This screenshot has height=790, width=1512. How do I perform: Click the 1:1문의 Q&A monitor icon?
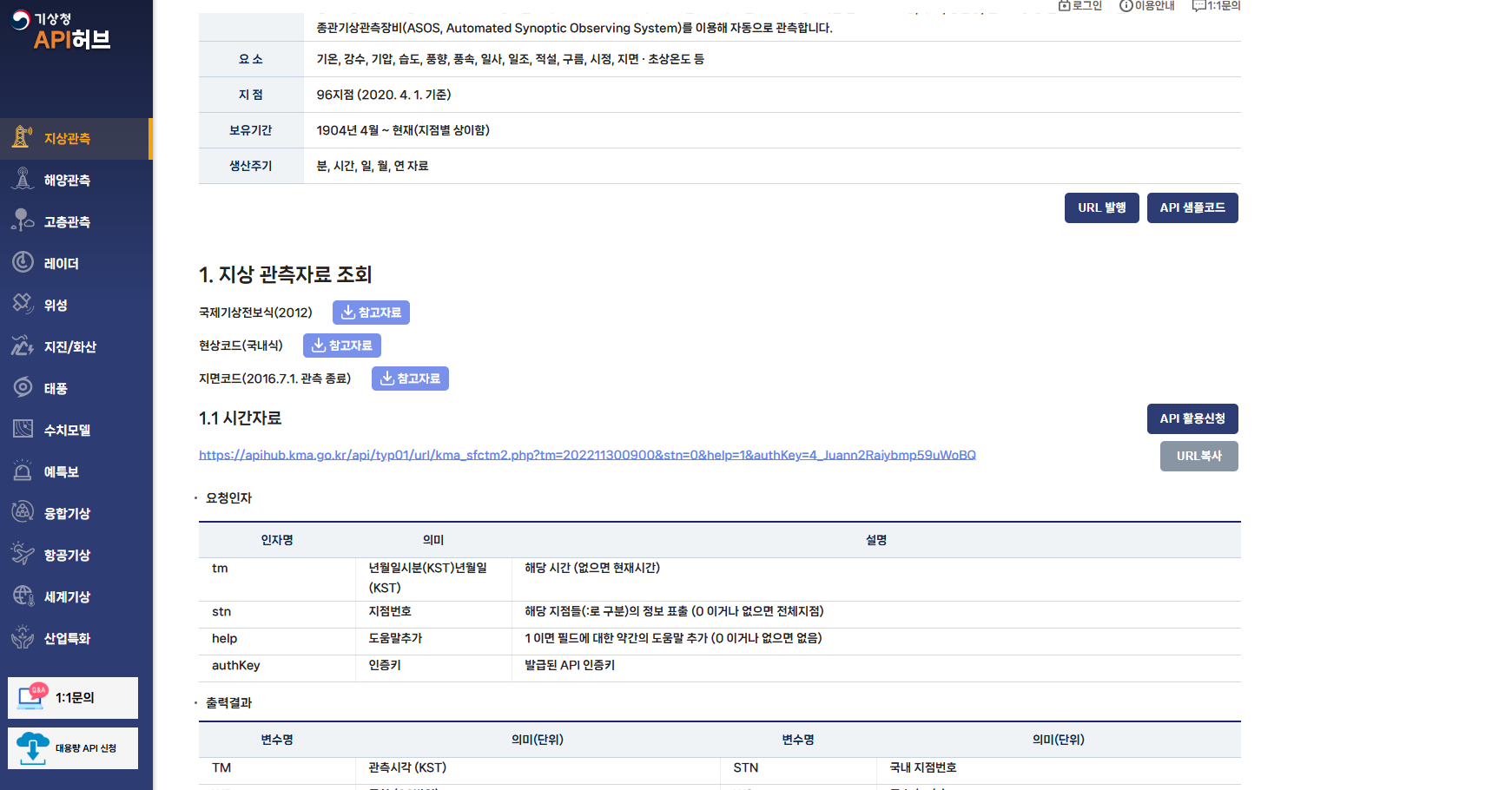click(x=33, y=696)
